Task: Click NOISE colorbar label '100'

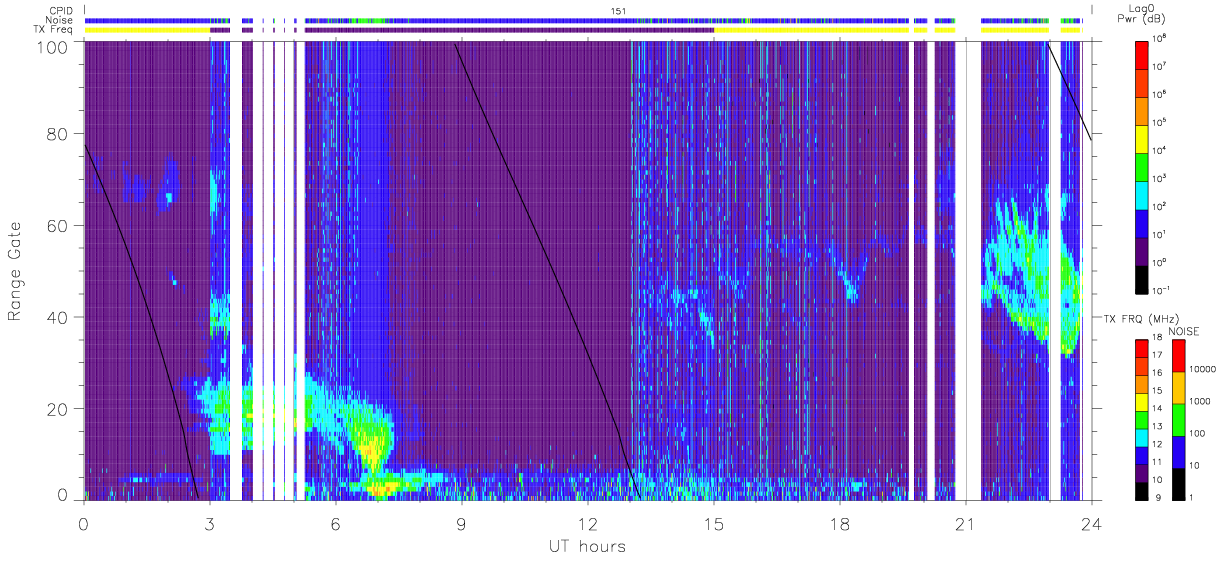Action: [x=1197, y=433]
